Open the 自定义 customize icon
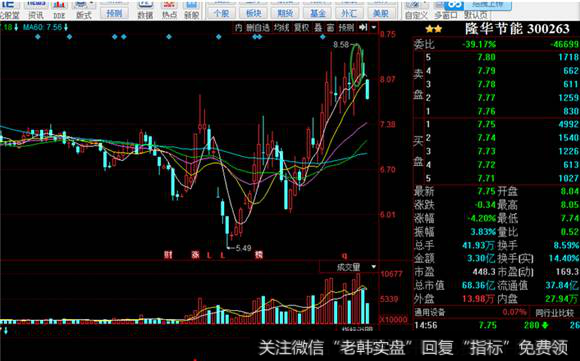580x361 pixels. point(416,10)
